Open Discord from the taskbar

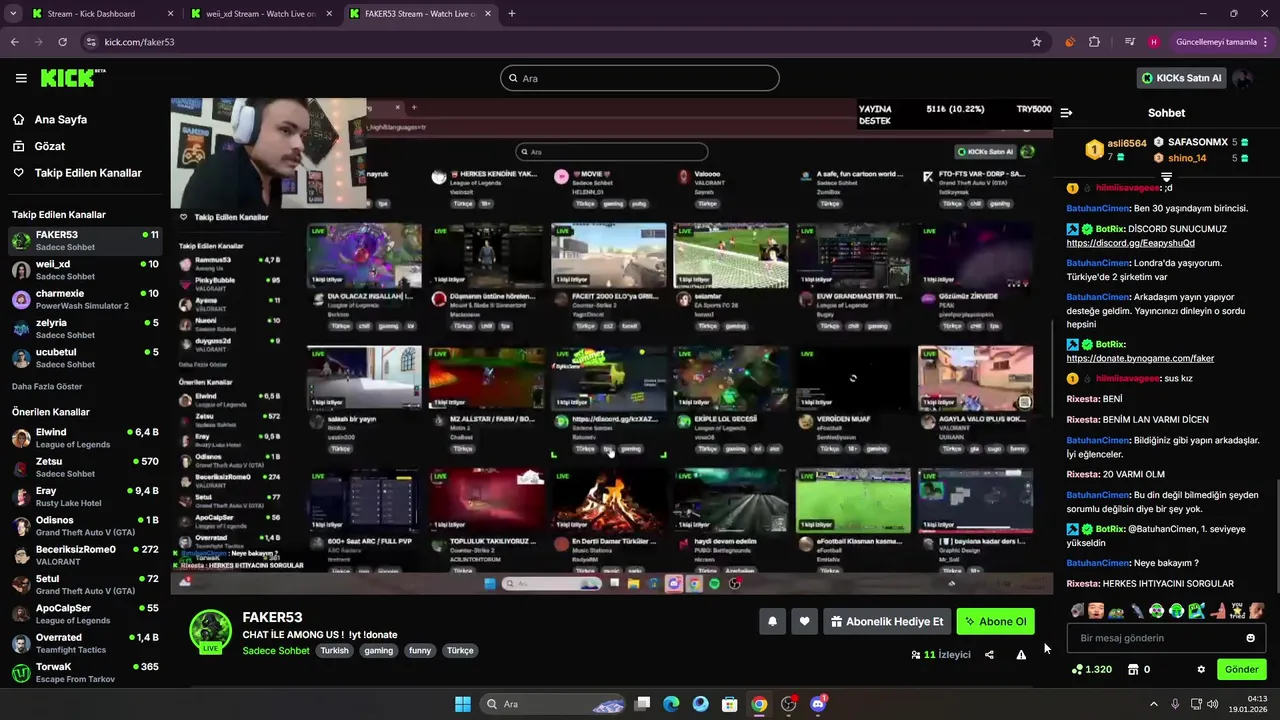point(818,704)
